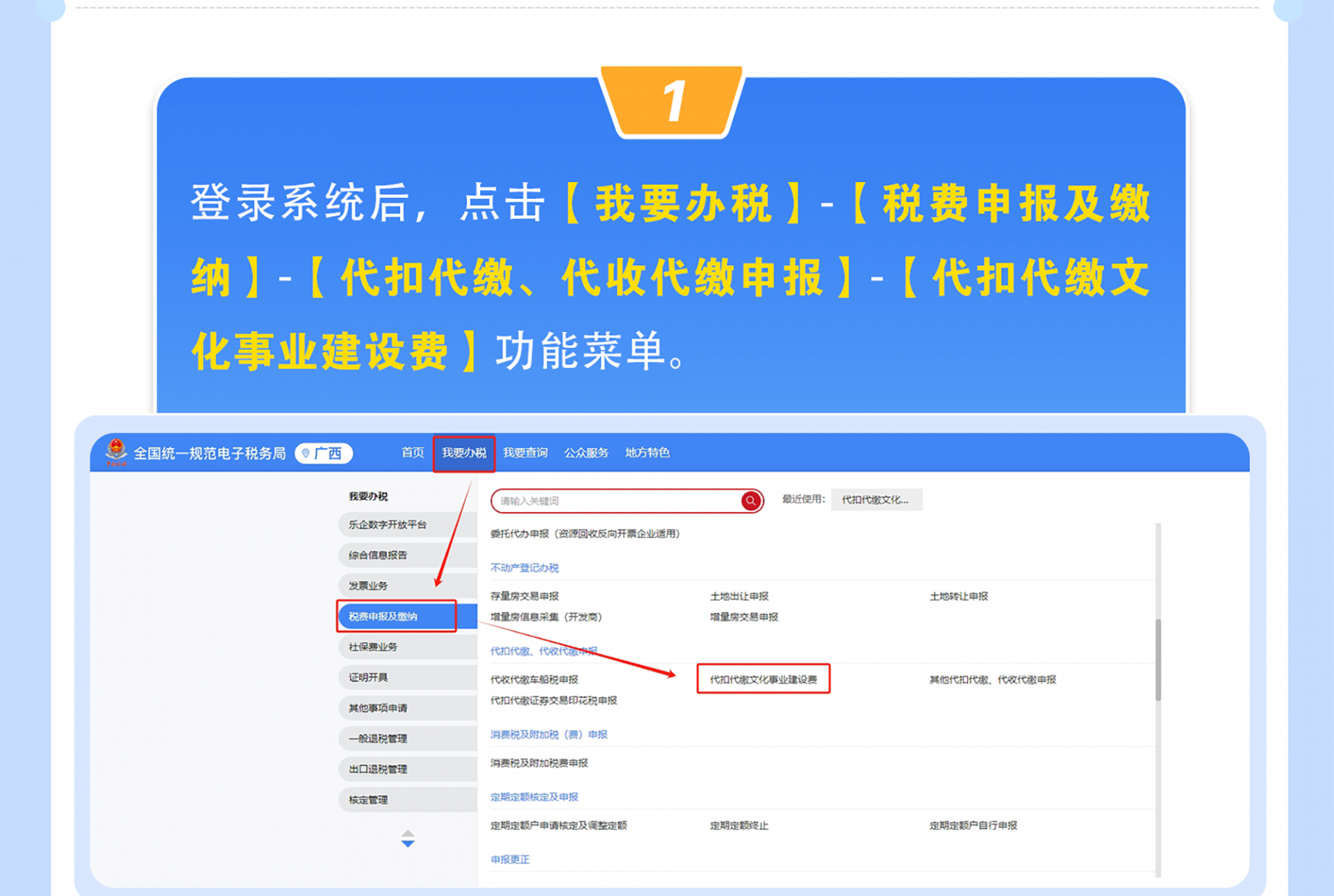Click the location pin next to 广西

coord(306,454)
